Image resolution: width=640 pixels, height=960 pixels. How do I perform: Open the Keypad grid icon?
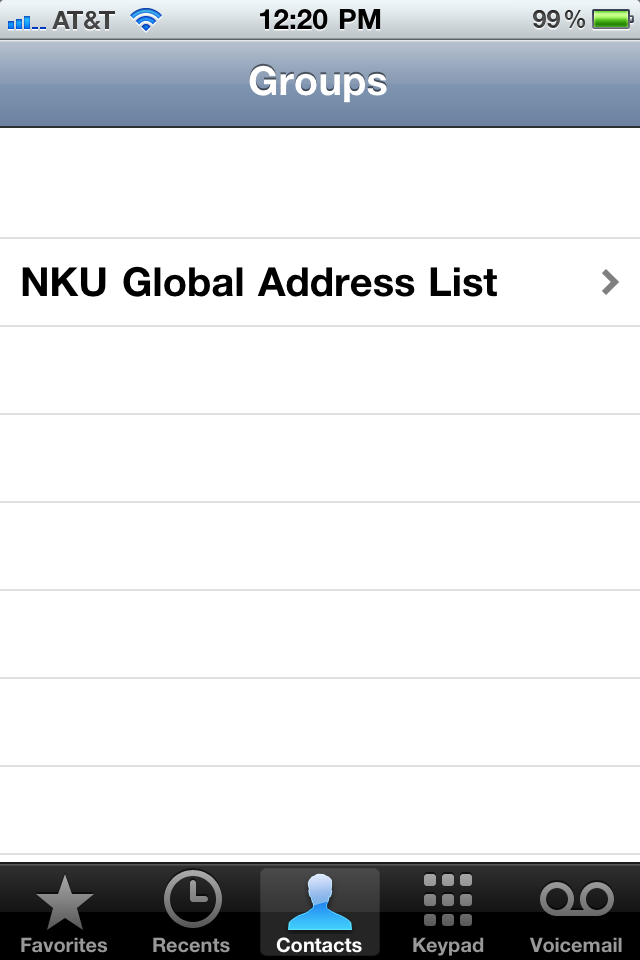click(447, 901)
